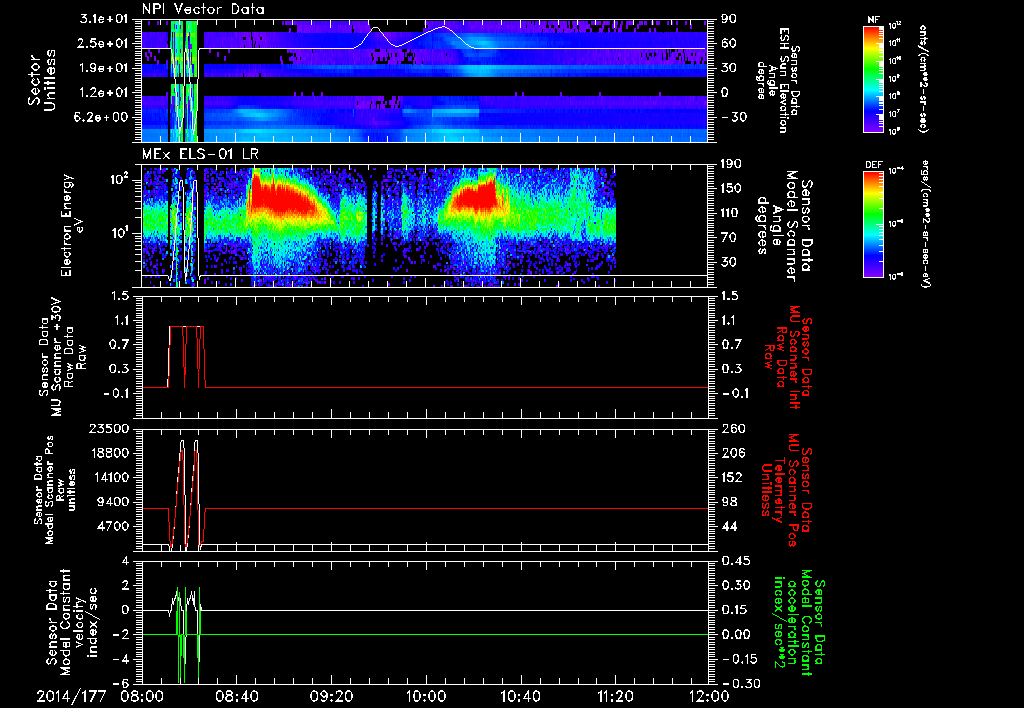Click the NF count-rate color bar
The image size is (1024, 708).
click(x=874, y=78)
